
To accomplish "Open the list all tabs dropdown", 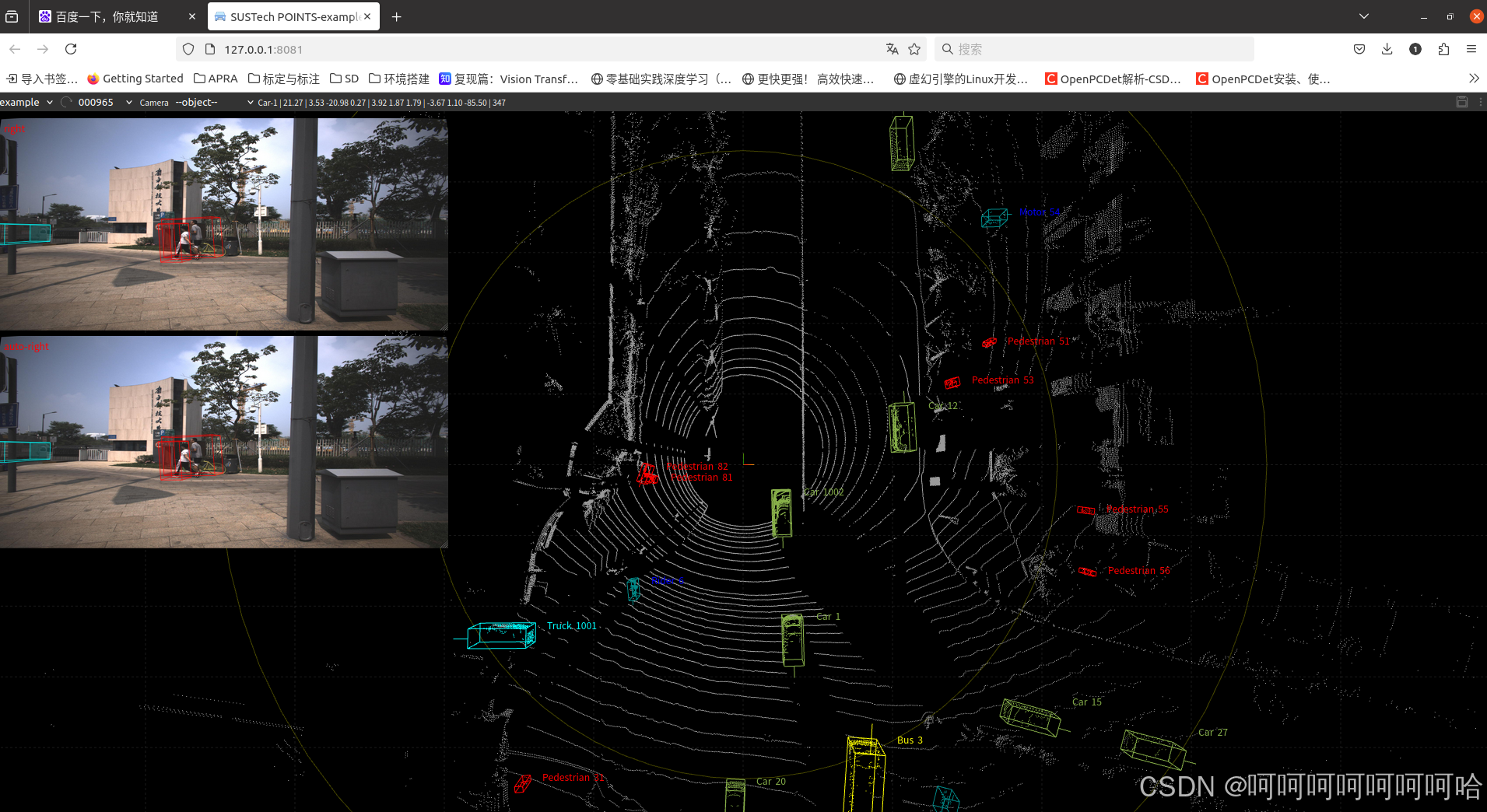I will click(1364, 16).
